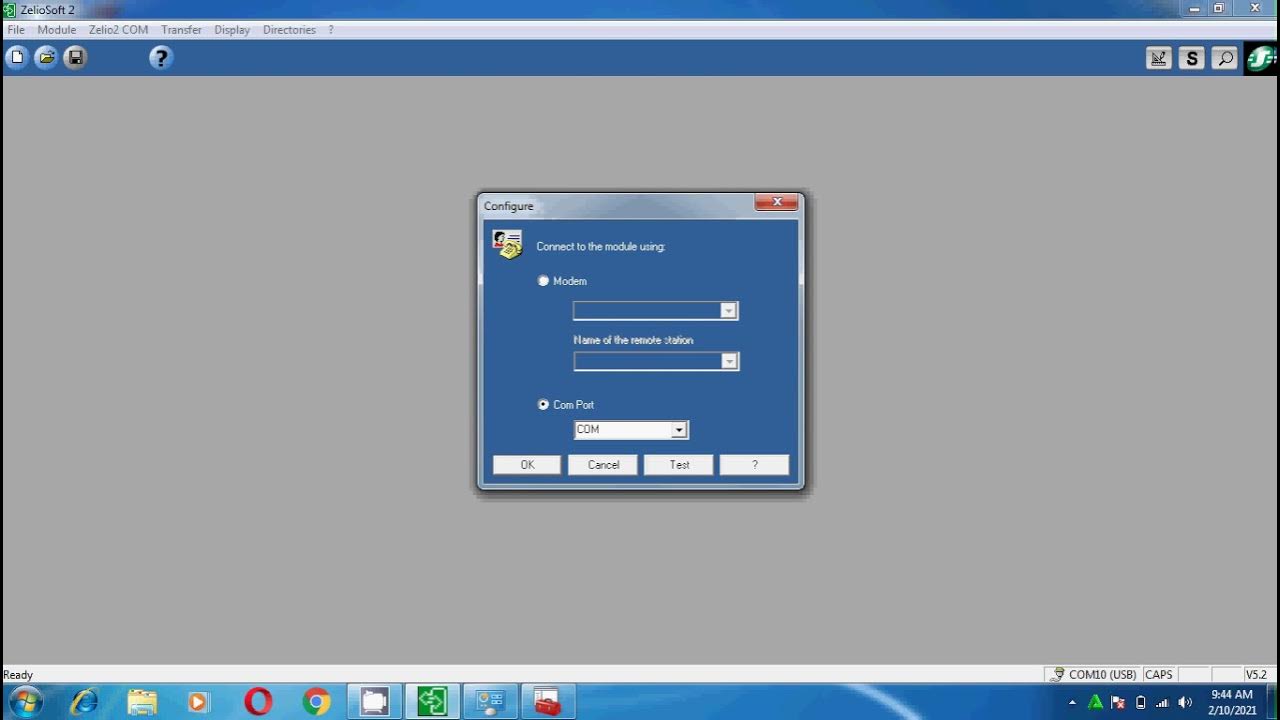Image resolution: width=1280 pixels, height=720 pixels.
Task: Click the Ready status bar text
Action: coord(18,675)
